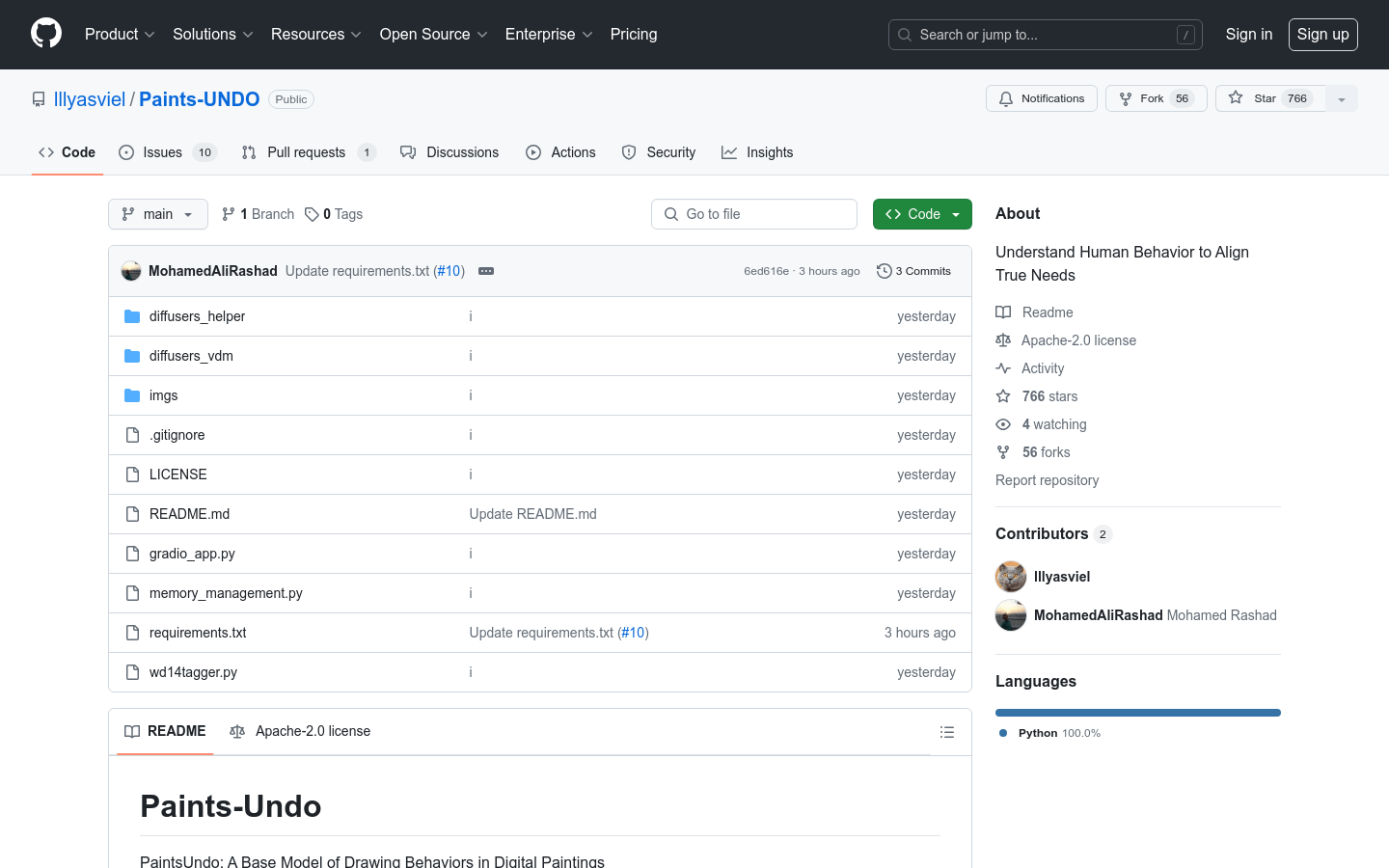
Task: Open the diffusers_helper folder
Action: pyautogui.click(x=197, y=316)
